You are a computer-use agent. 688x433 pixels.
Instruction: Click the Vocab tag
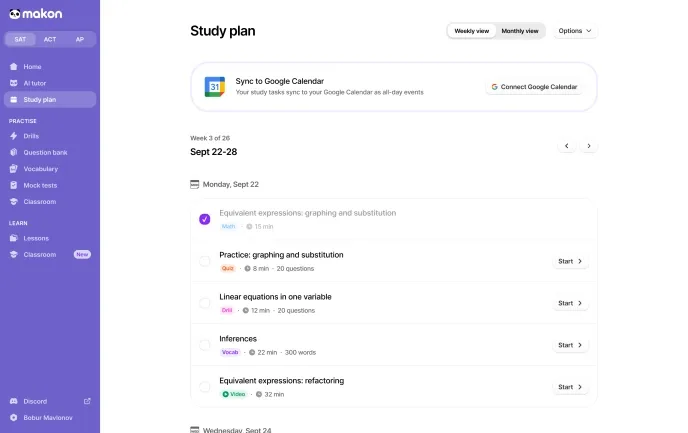pyautogui.click(x=230, y=352)
